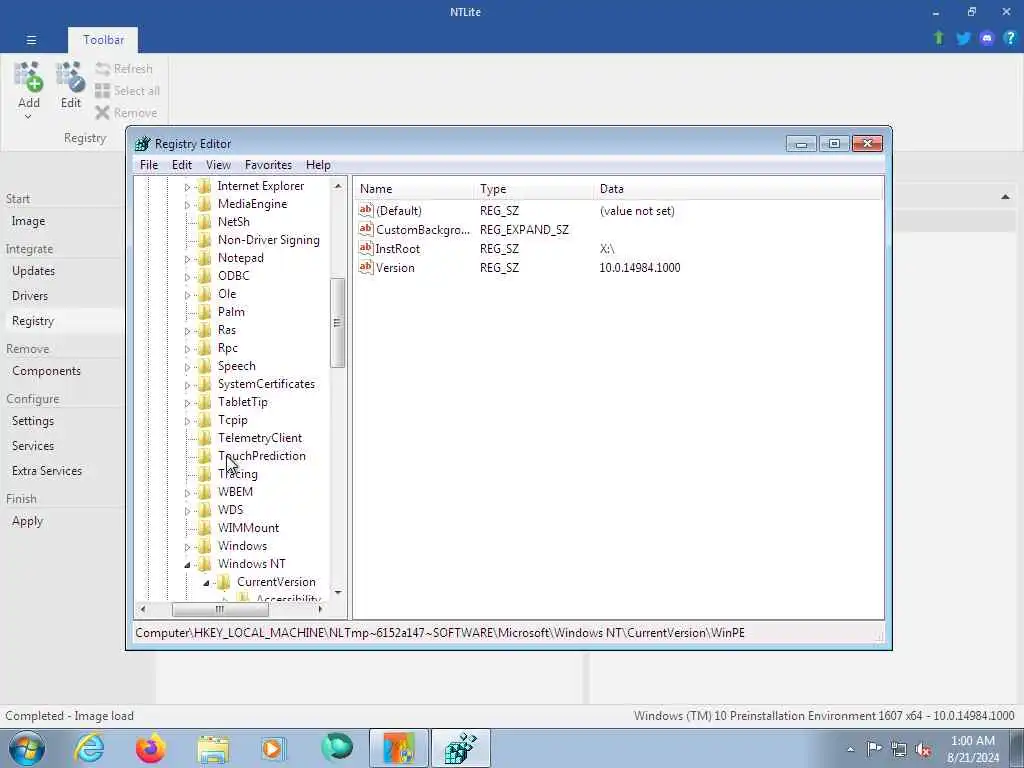
Task: Click the Select all ribbon button
Action: click(x=127, y=91)
